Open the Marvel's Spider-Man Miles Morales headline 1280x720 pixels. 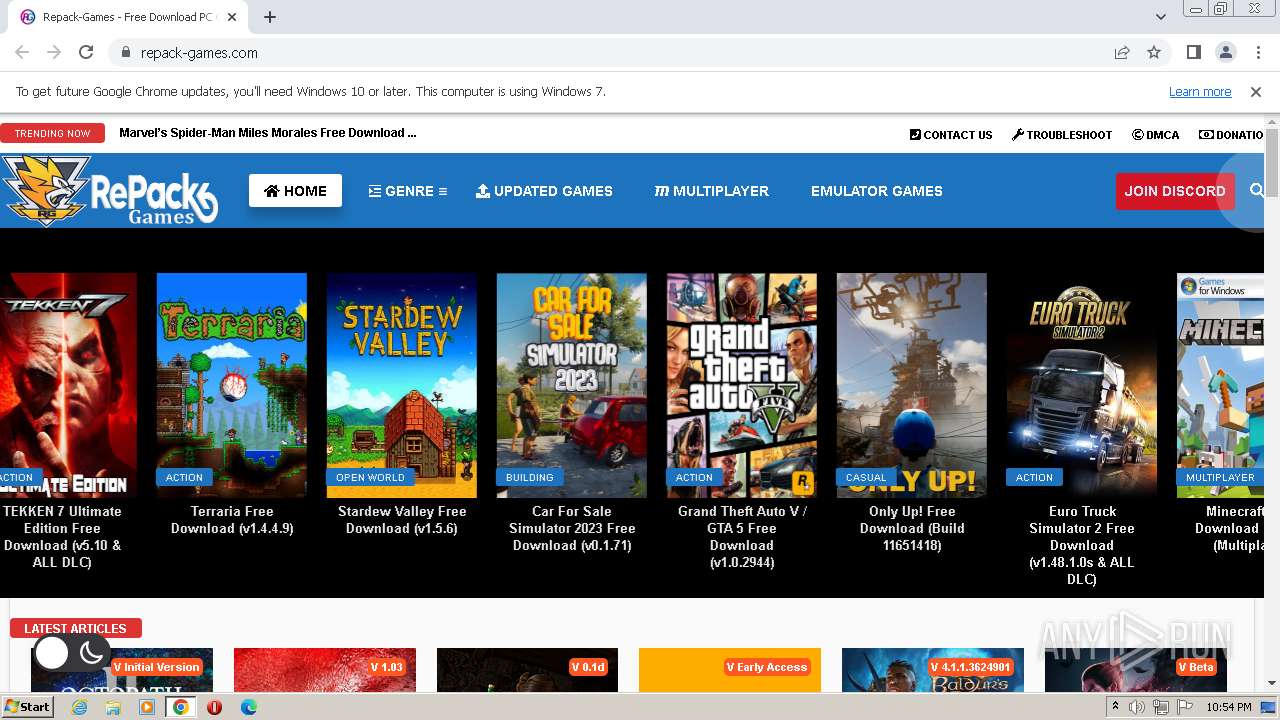[268, 133]
